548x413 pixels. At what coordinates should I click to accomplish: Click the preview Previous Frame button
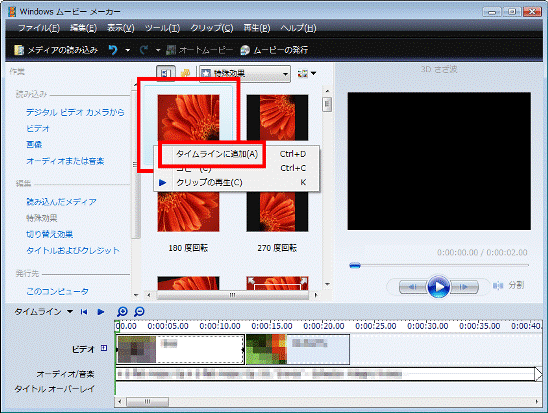click(413, 287)
